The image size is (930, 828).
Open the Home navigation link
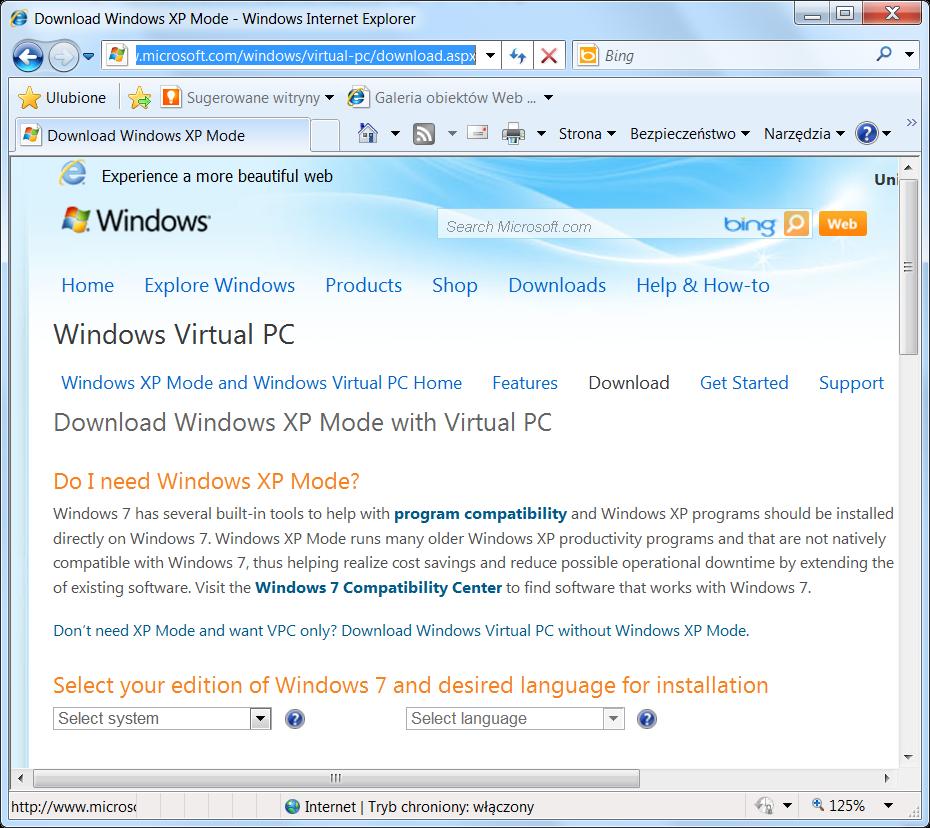tap(88, 285)
